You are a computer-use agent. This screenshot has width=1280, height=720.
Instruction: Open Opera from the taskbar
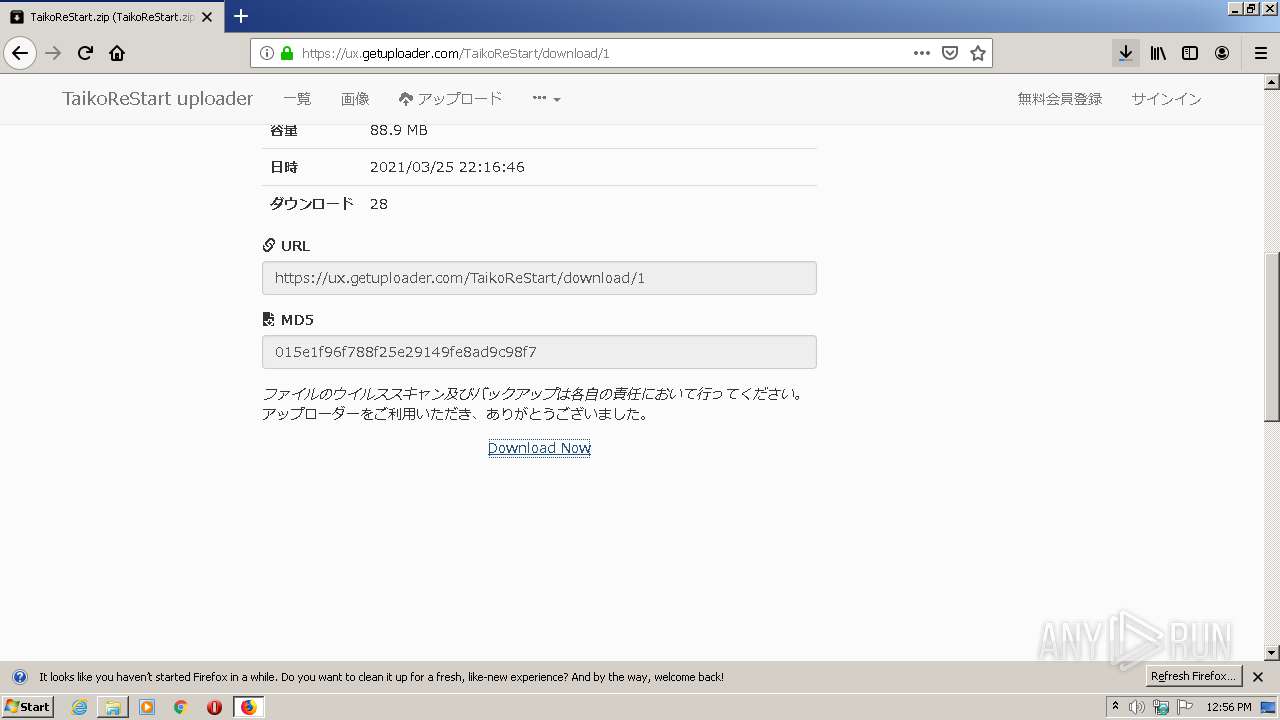click(214, 707)
